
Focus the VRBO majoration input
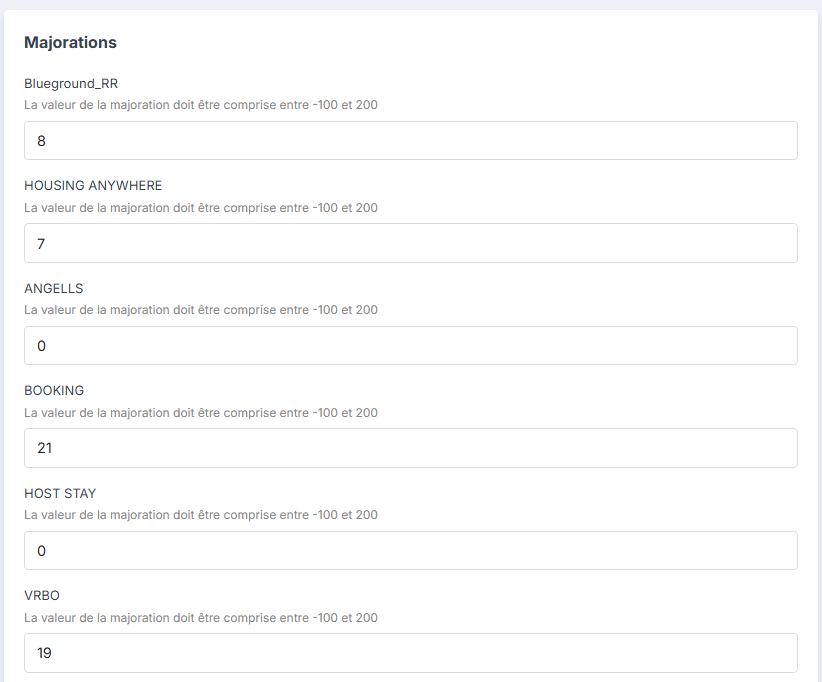(410, 653)
